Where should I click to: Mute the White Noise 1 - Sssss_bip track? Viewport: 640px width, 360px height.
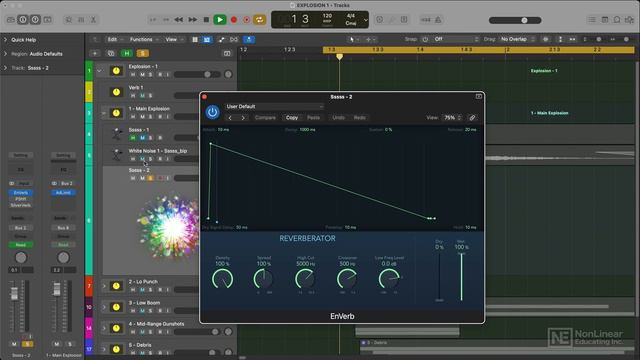(142, 158)
